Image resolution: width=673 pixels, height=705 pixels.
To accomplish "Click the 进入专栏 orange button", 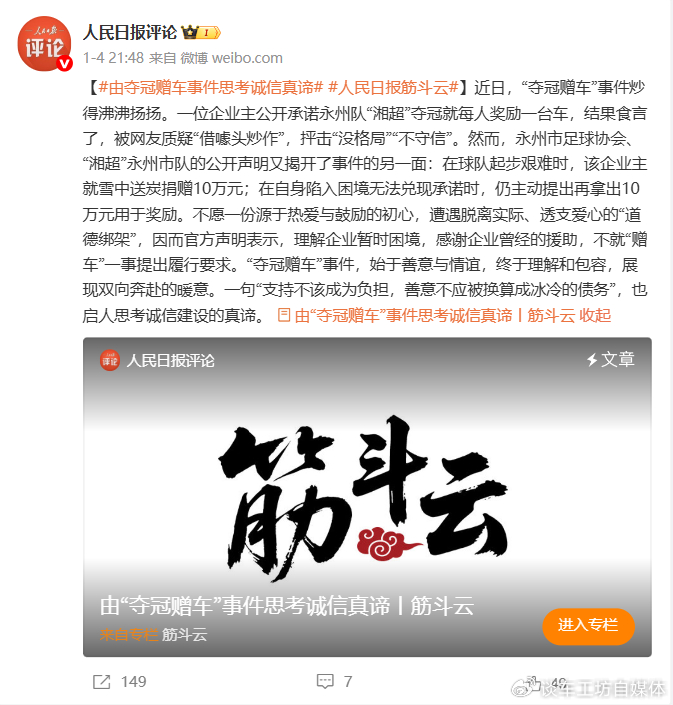I will point(588,625).
